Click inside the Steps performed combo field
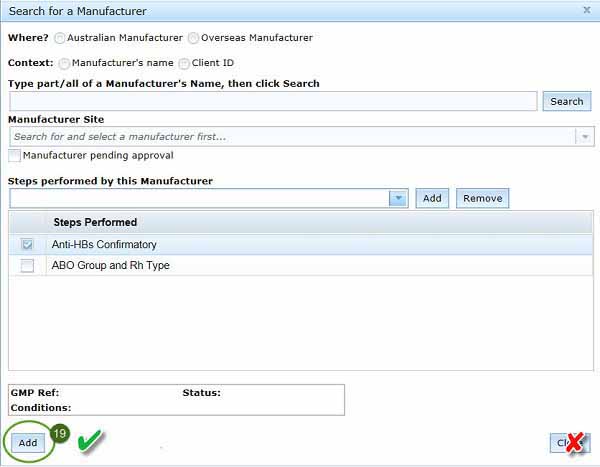Screen dimensions: 600x467 [198, 198]
